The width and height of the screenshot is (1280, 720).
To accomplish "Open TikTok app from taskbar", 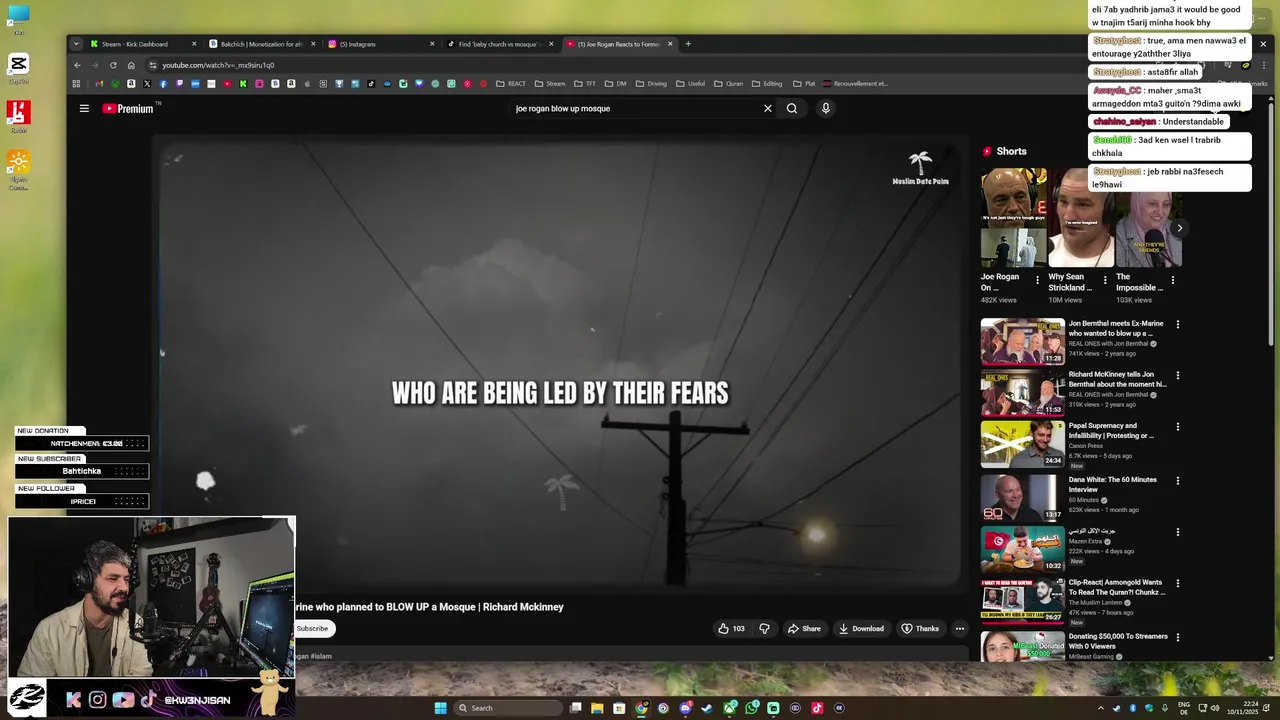I will pyautogui.click(x=817, y=708).
